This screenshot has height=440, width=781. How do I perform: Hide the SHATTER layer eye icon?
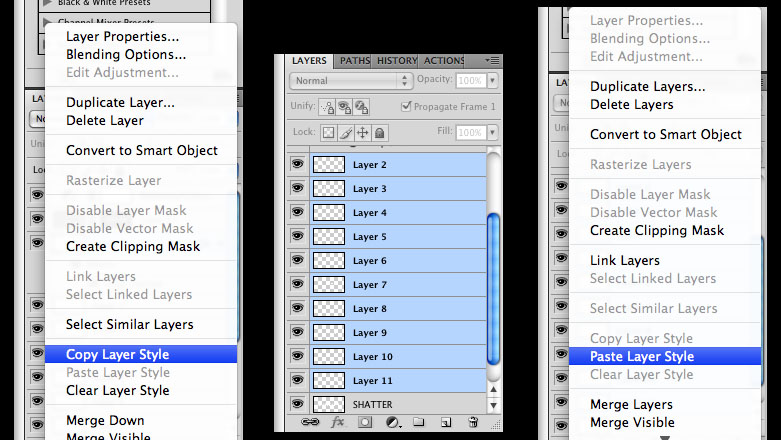298,404
